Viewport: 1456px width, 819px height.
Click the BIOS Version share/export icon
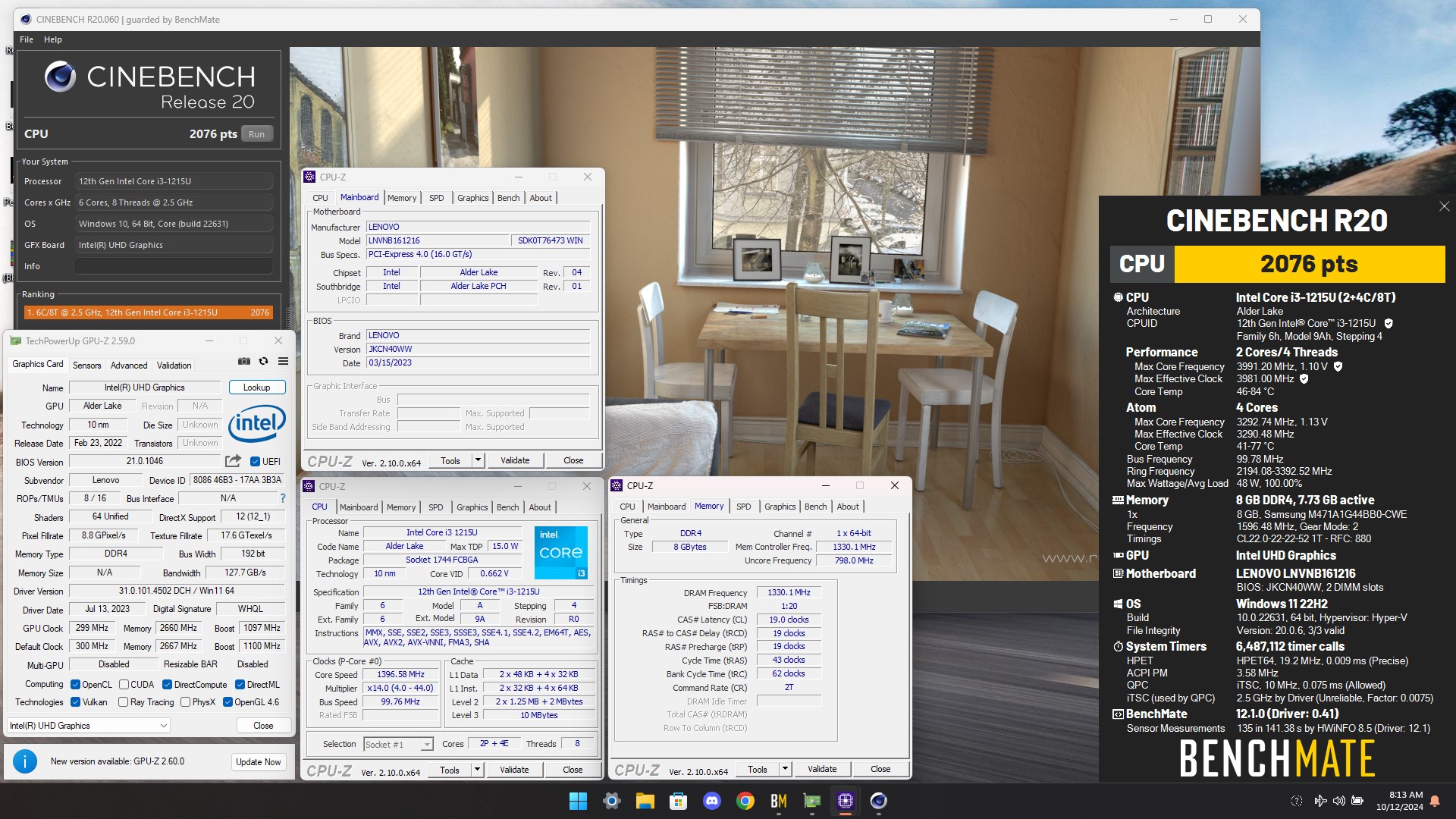pyautogui.click(x=233, y=461)
